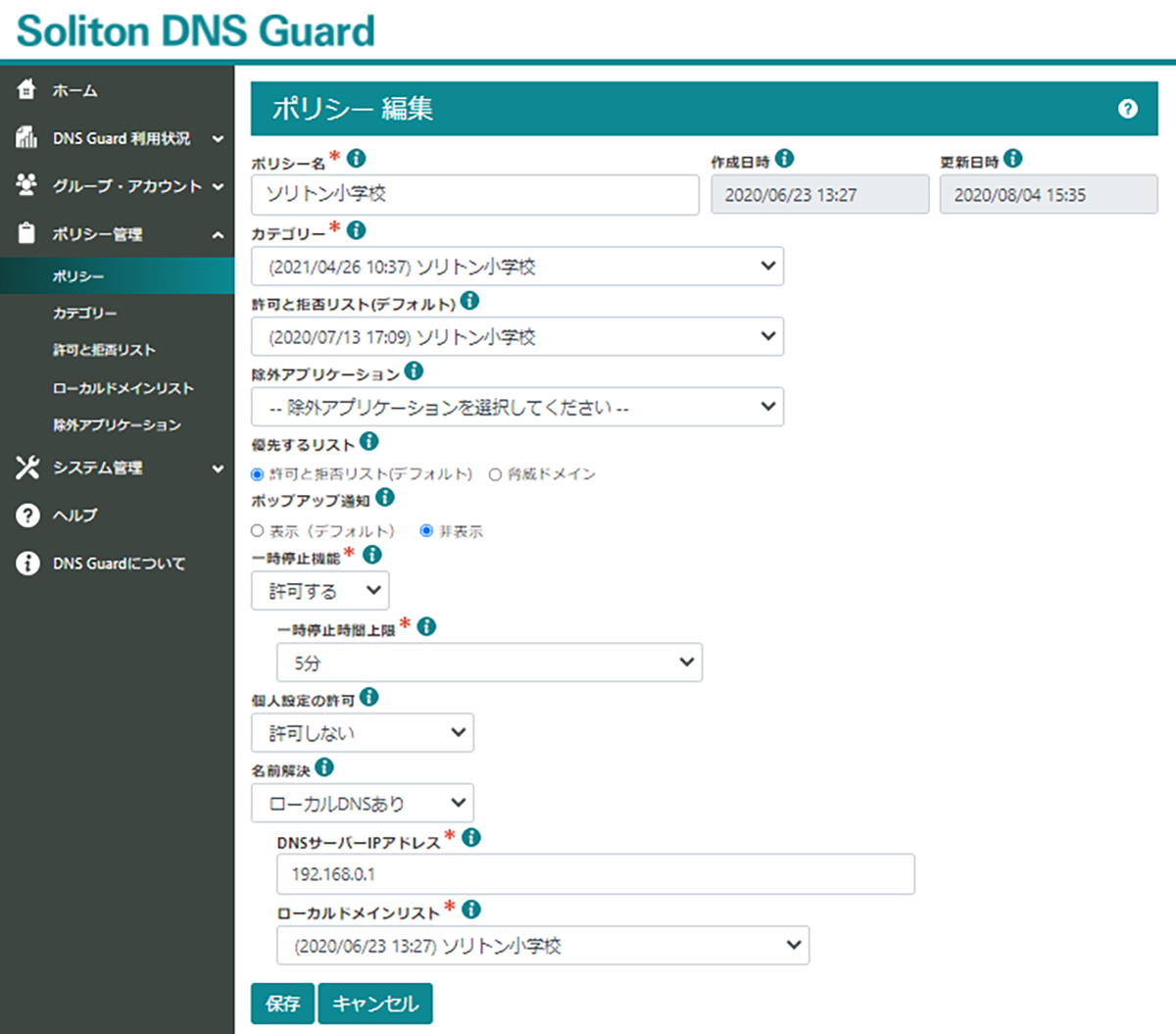1176x1034 pixels.
Task: Show info for カテゴリー field
Action: click(357, 229)
